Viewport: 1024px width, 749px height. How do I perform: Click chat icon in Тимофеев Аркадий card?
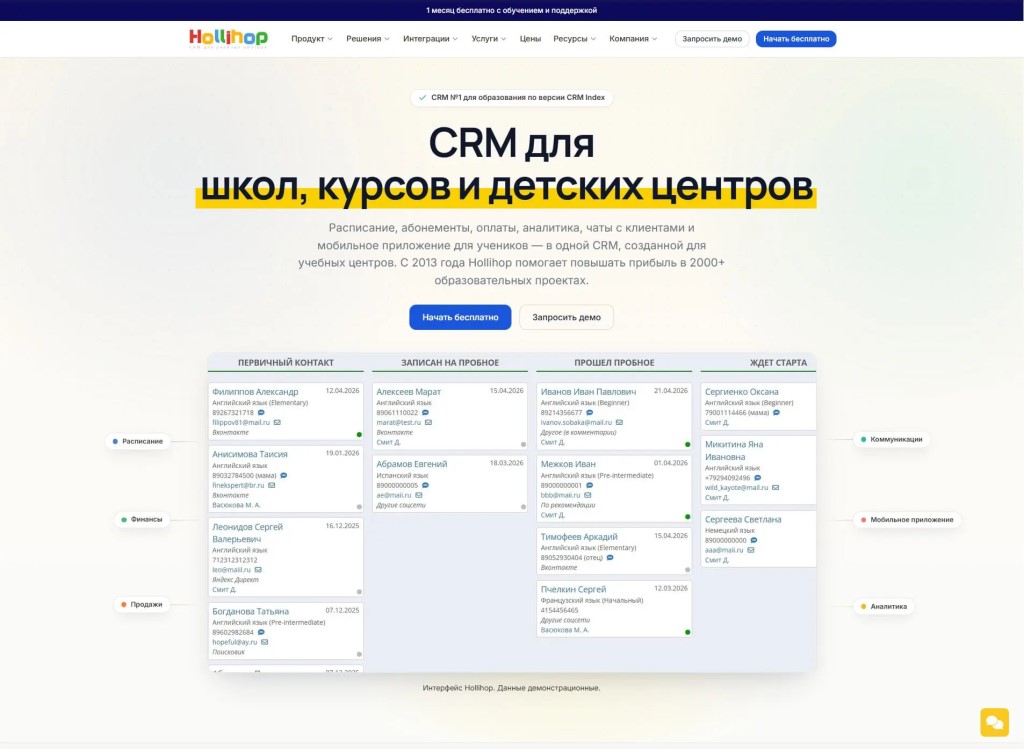[610, 558]
